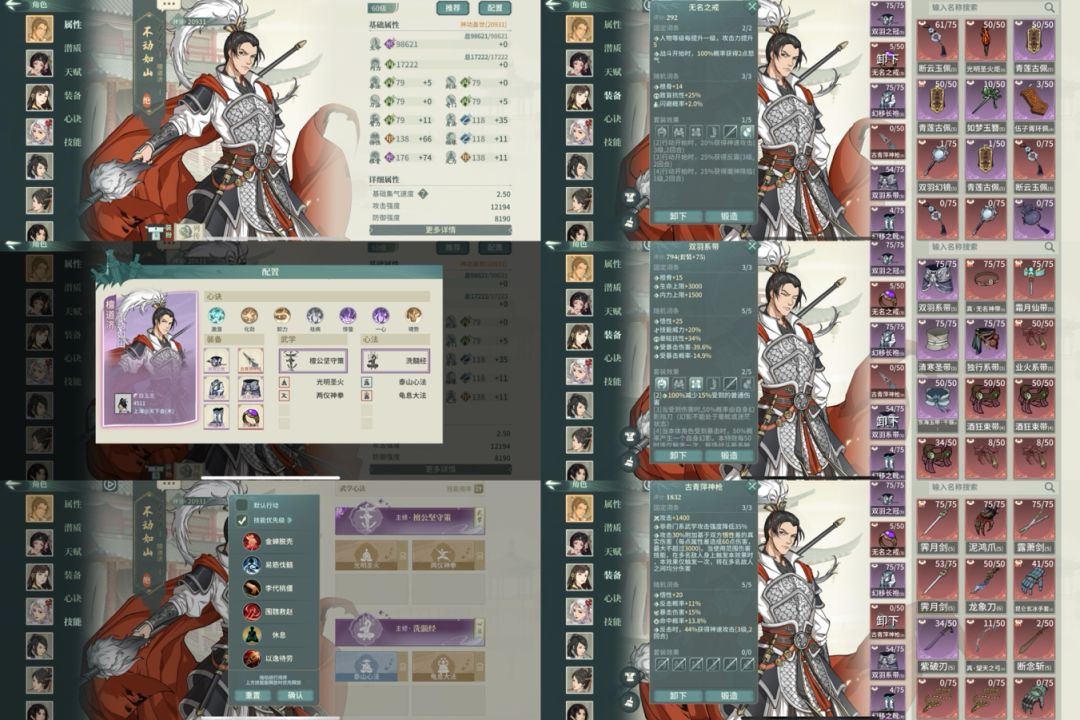Click 重置 button in skill priority popup

(253, 695)
